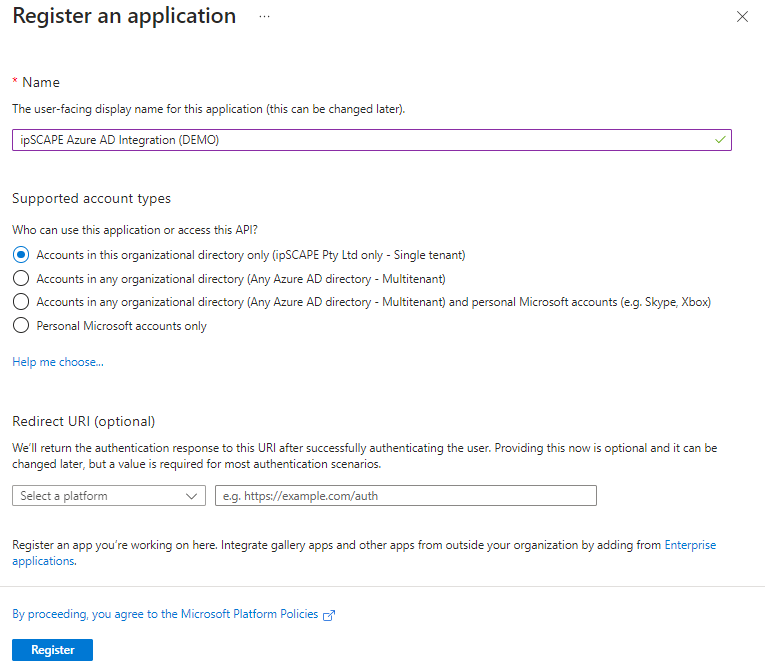
Task: Focus the Redirect URI input box
Action: 405,496
